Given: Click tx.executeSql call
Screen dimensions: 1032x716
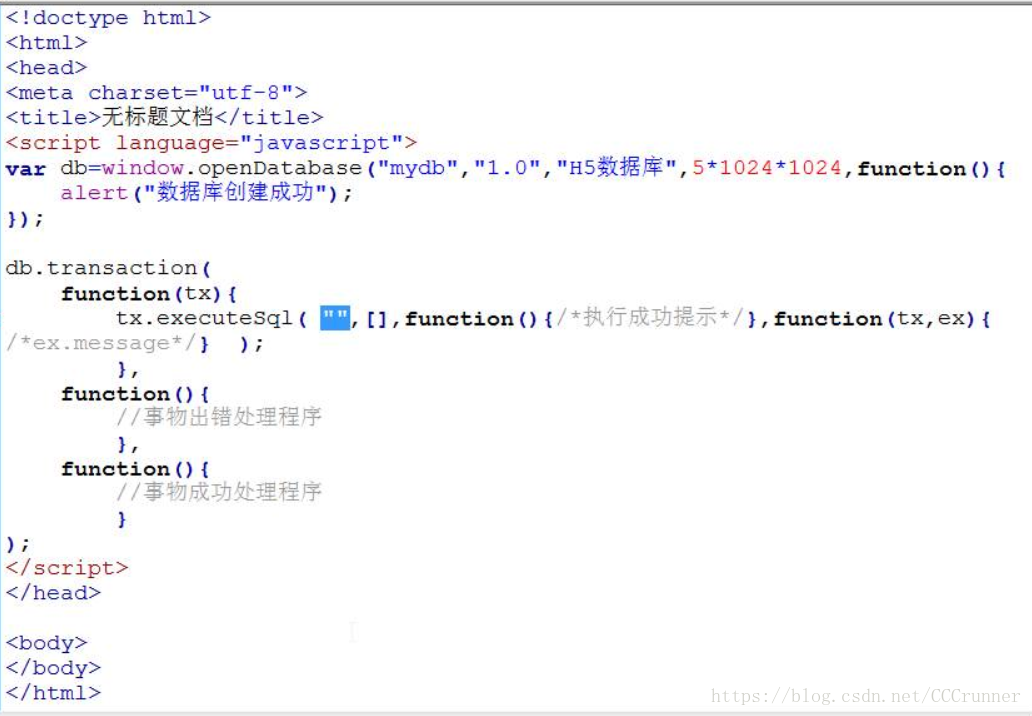Looking at the screenshot, I should 204,319.
